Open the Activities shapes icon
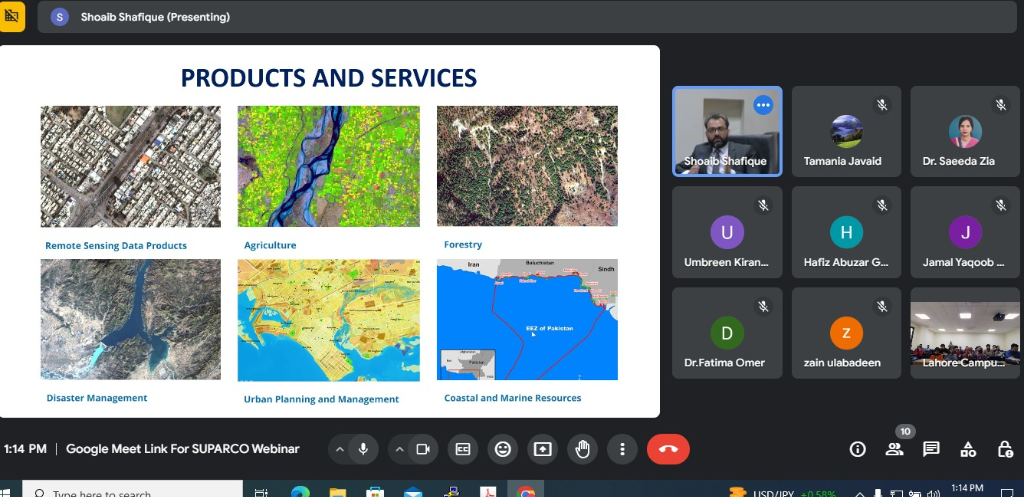This screenshot has height=497, width=1024. click(968, 449)
